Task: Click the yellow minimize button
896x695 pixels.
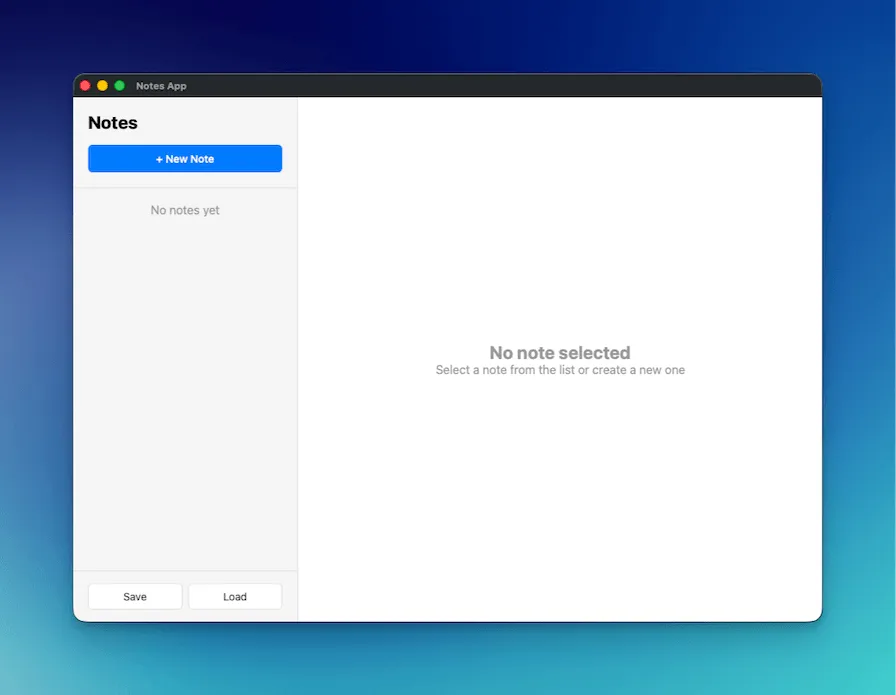Action: 102,85
